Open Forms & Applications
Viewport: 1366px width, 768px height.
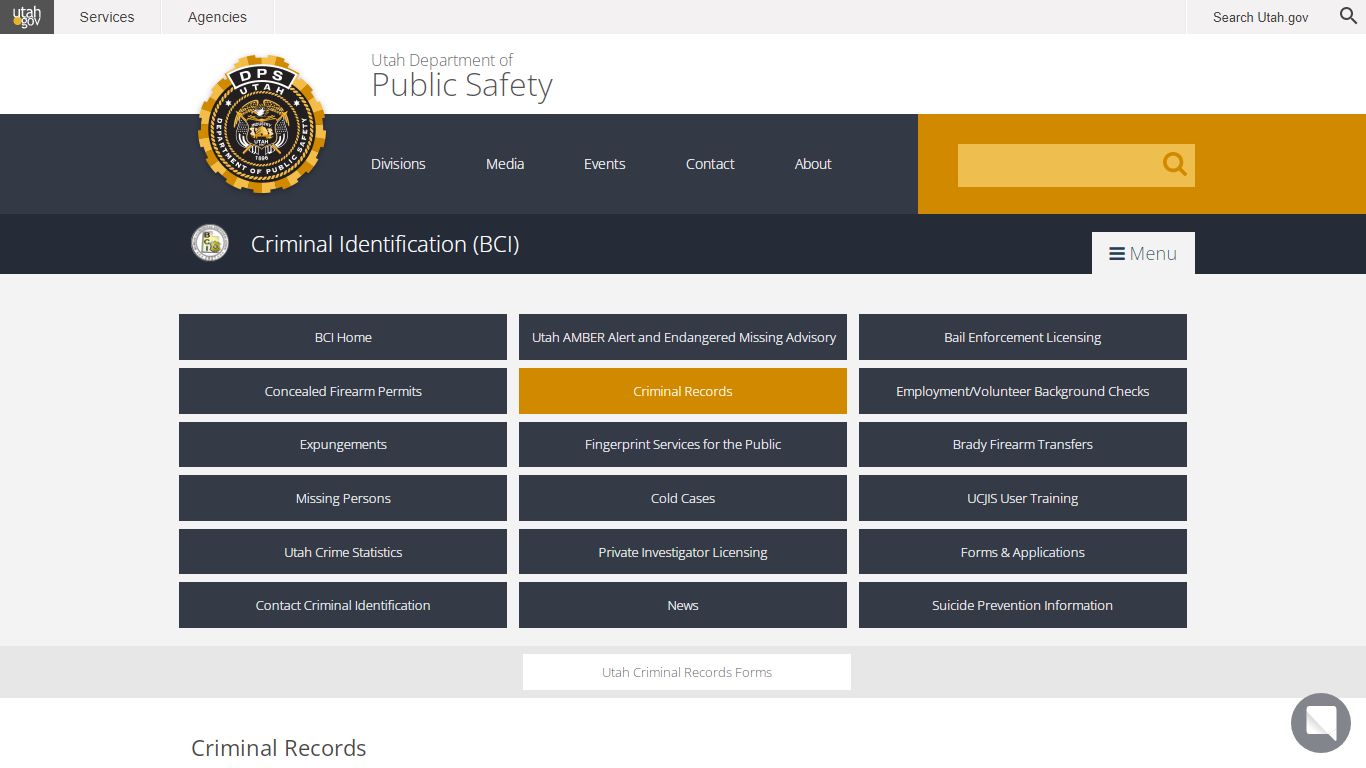[x=1023, y=552]
